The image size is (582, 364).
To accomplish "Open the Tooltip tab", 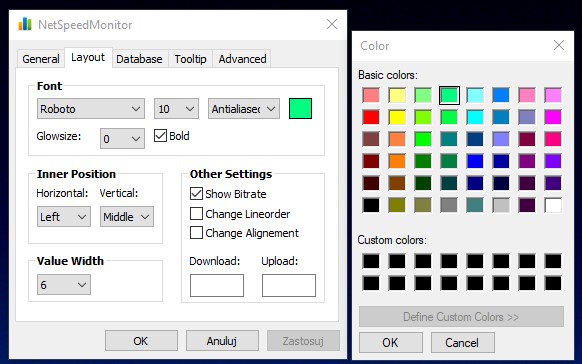I will [190, 59].
